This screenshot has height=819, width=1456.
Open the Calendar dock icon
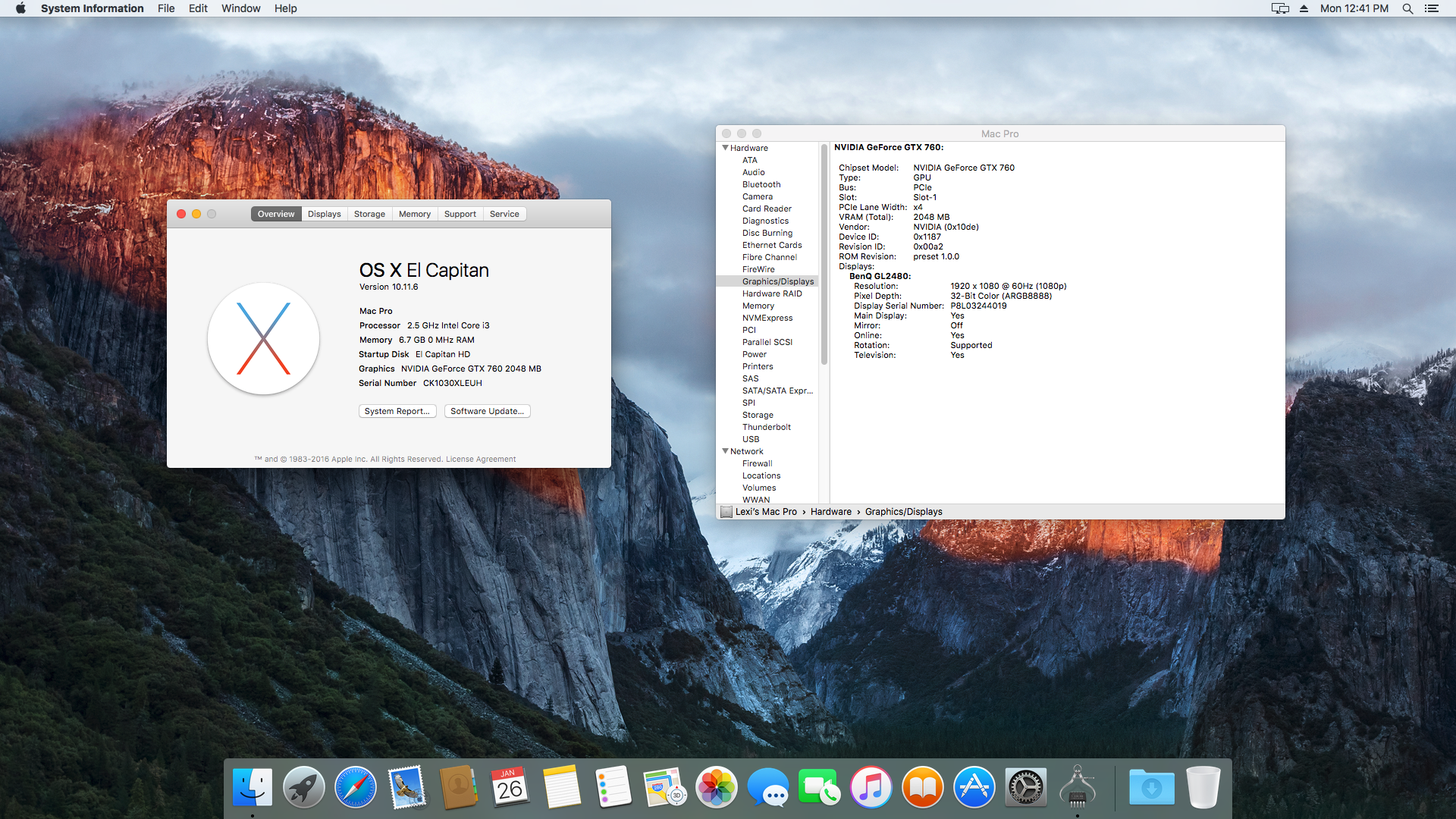pos(510,787)
